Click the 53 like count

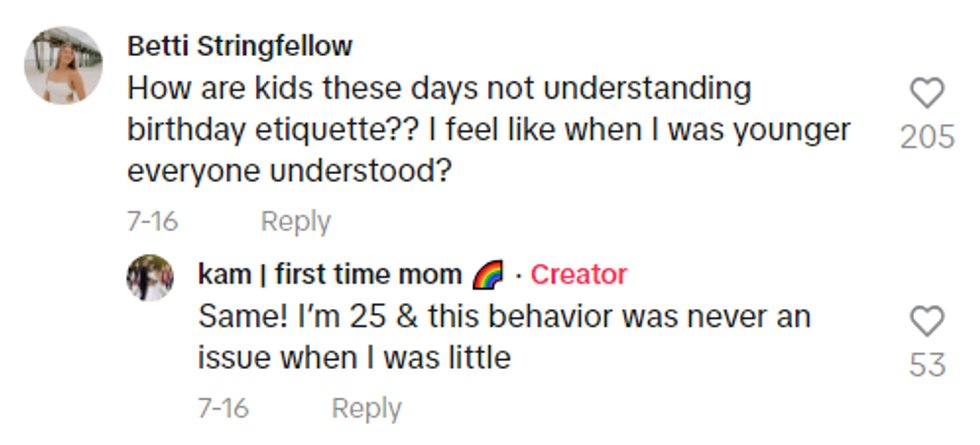tap(927, 365)
